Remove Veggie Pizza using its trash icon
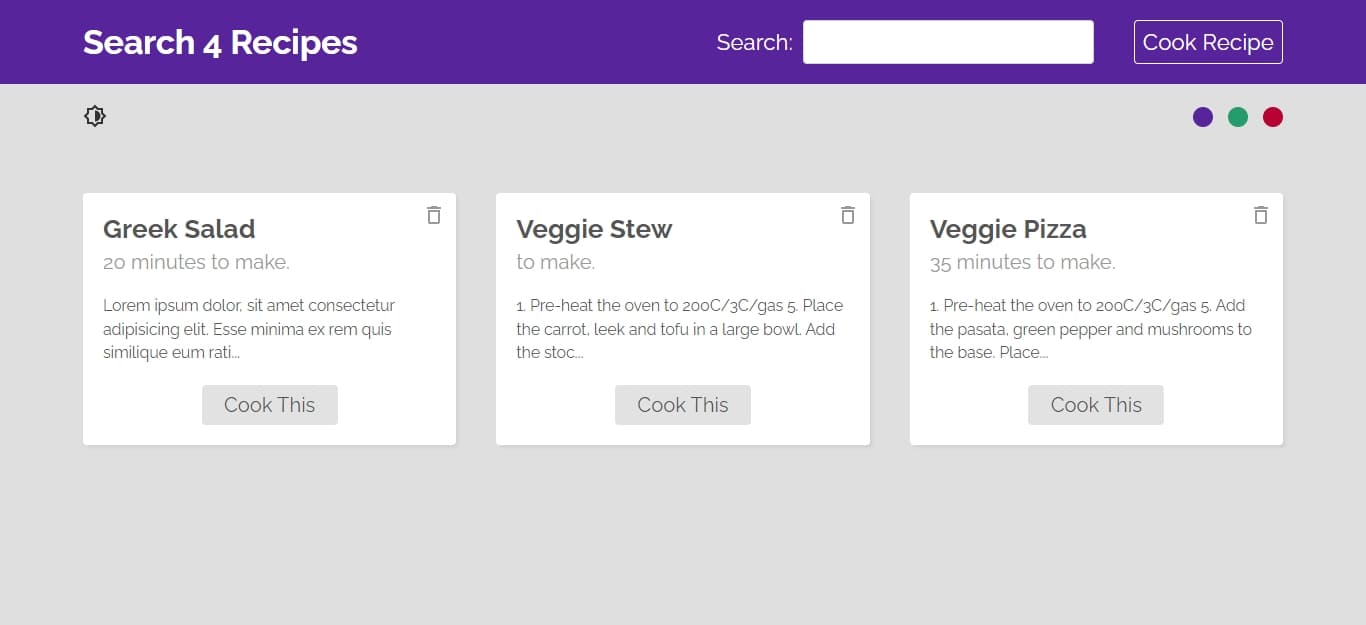 pyautogui.click(x=1261, y=215)
